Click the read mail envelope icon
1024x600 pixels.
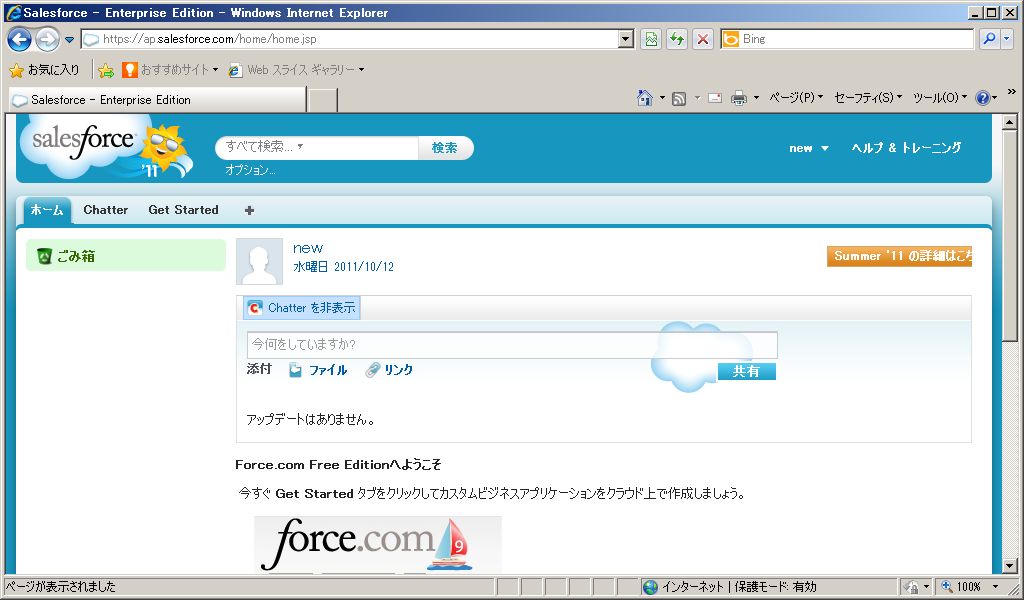715,98
